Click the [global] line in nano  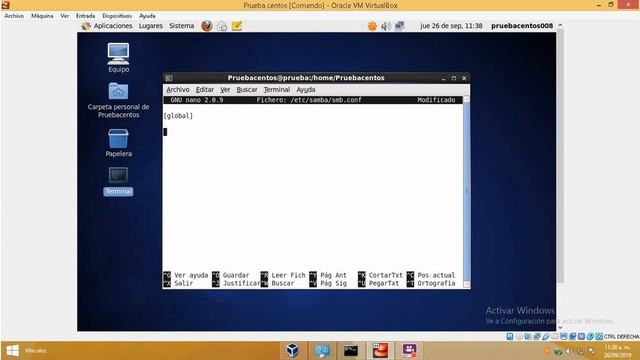[x=178, y=116]
